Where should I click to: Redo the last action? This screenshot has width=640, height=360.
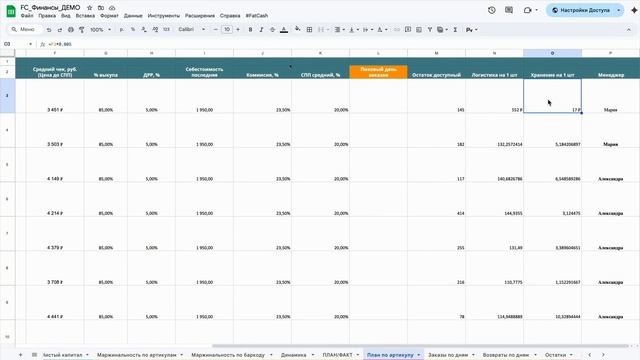pos(60,30)
